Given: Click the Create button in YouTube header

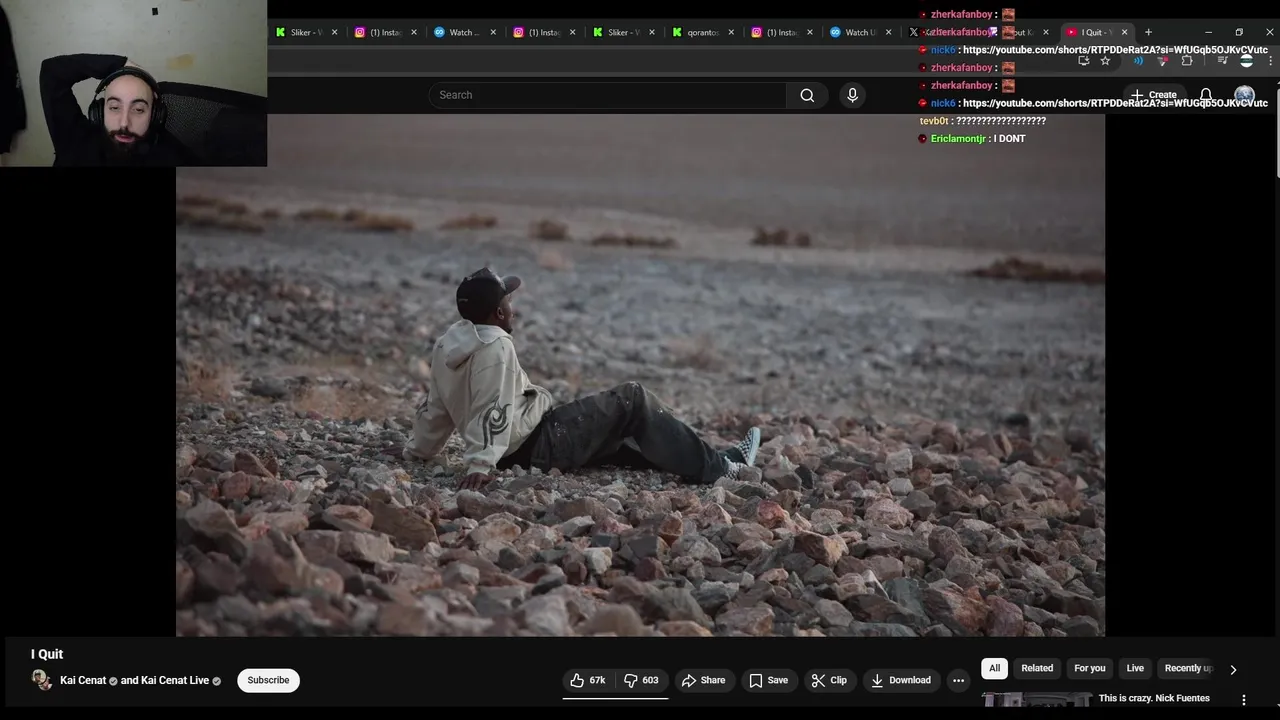Looking at the screenshot, I should tap(1153, 95).
